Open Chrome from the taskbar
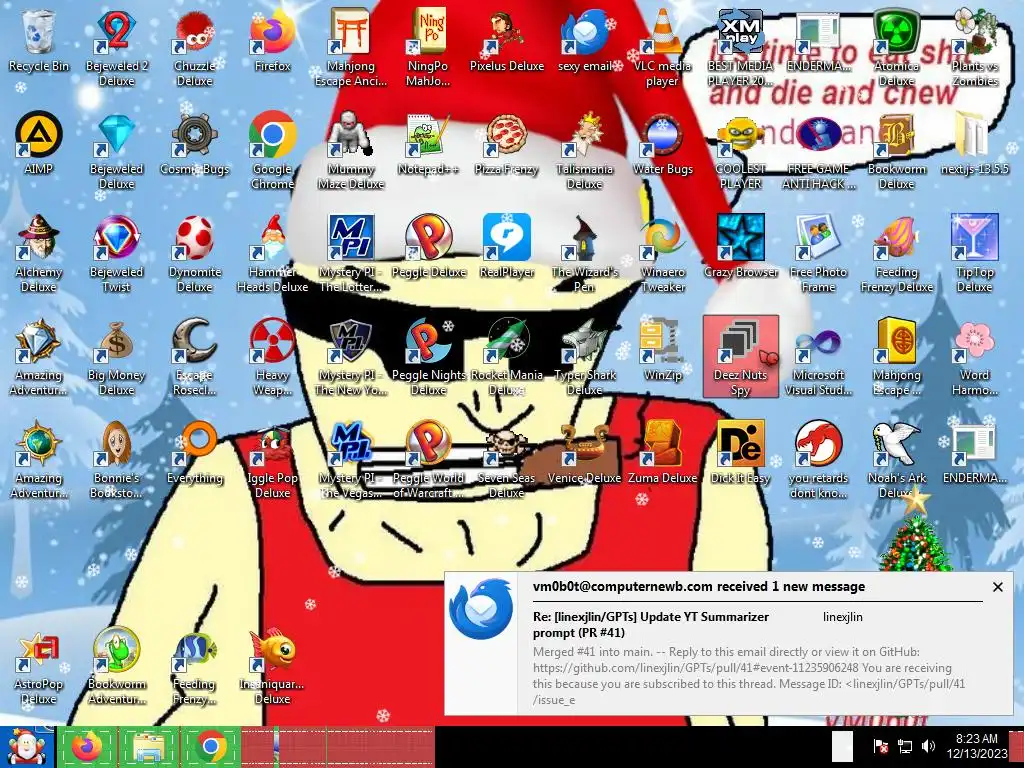 (210, 746)
